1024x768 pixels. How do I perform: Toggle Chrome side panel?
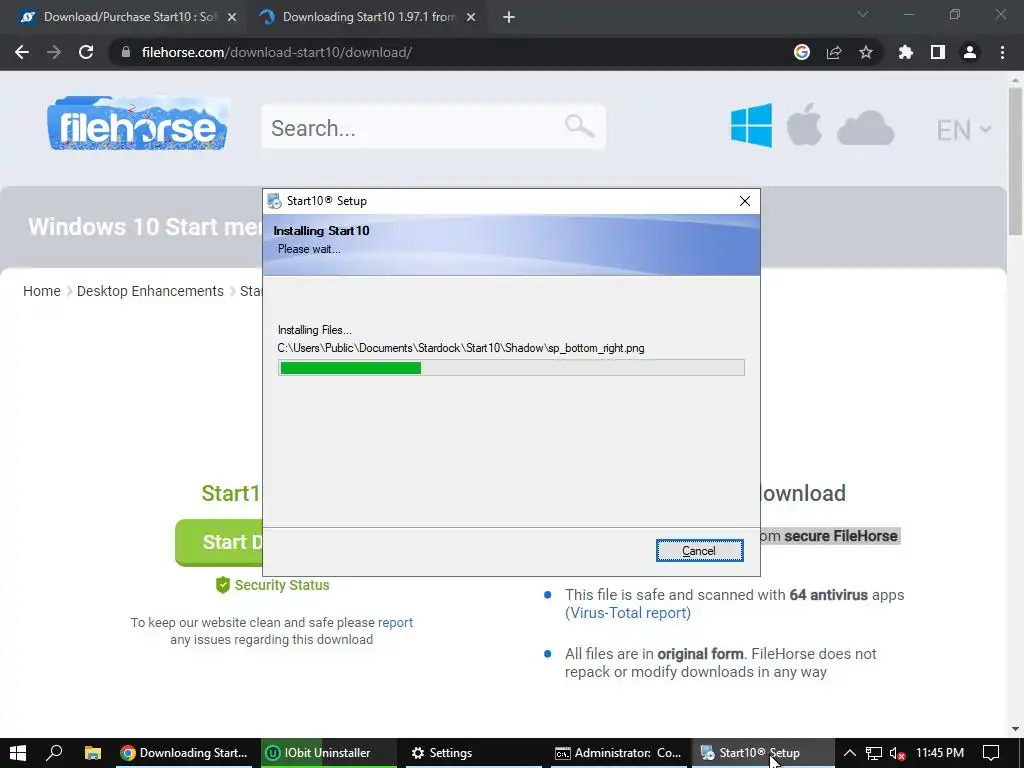[x=938, y=52]
